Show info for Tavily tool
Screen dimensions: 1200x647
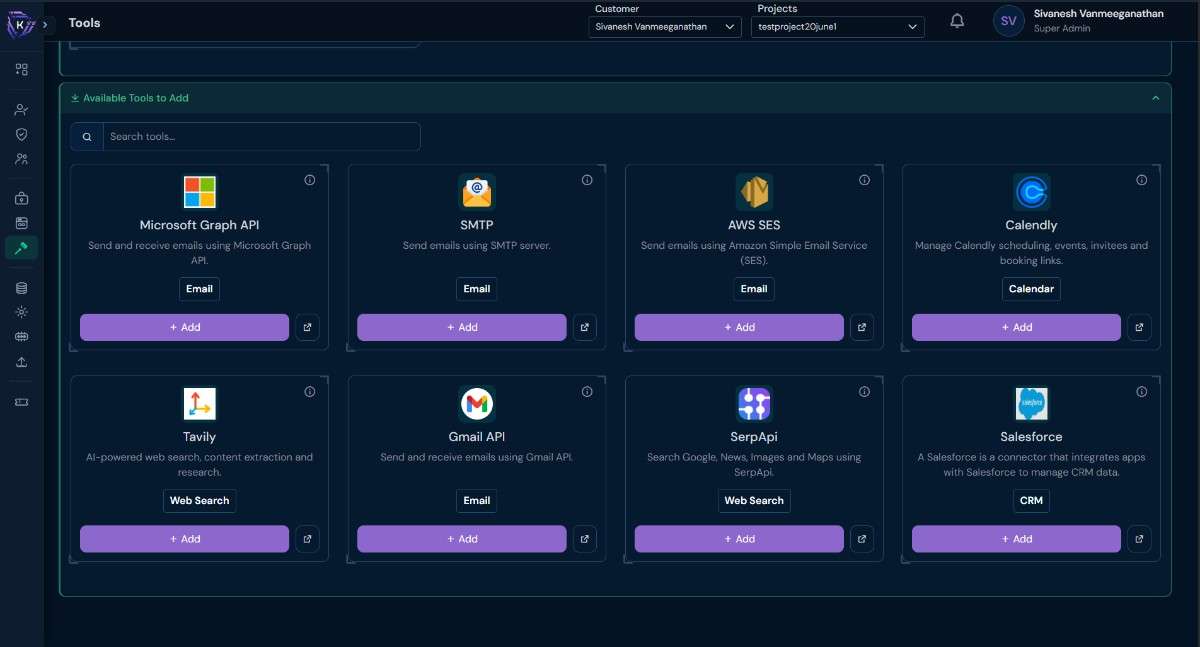click(x=309, y=392)
